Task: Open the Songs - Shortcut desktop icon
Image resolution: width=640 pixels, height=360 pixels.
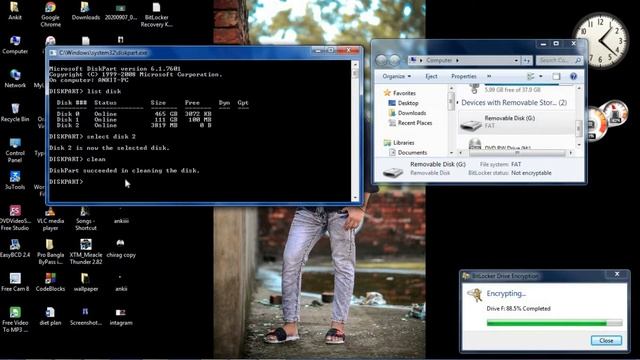Action: 85,218
